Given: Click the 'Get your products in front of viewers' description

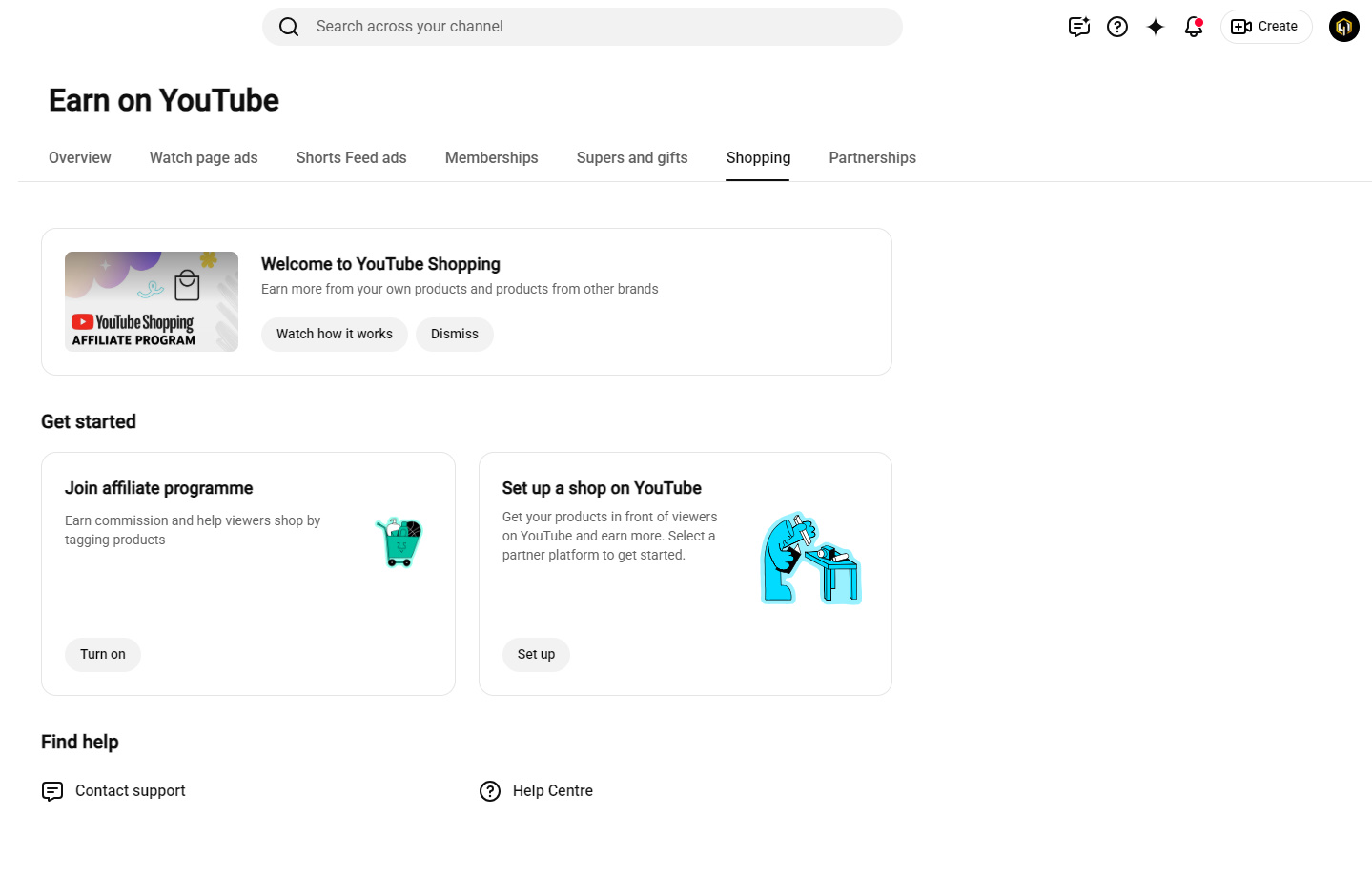Looking at the screenshot, I should click(x=610, y=536).
